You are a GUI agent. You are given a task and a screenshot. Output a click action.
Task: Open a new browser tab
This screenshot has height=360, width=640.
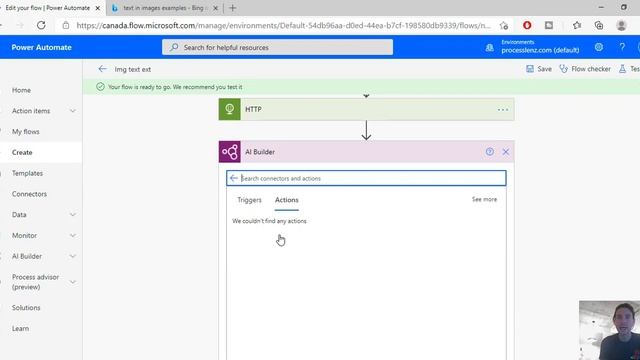(233, 8)
